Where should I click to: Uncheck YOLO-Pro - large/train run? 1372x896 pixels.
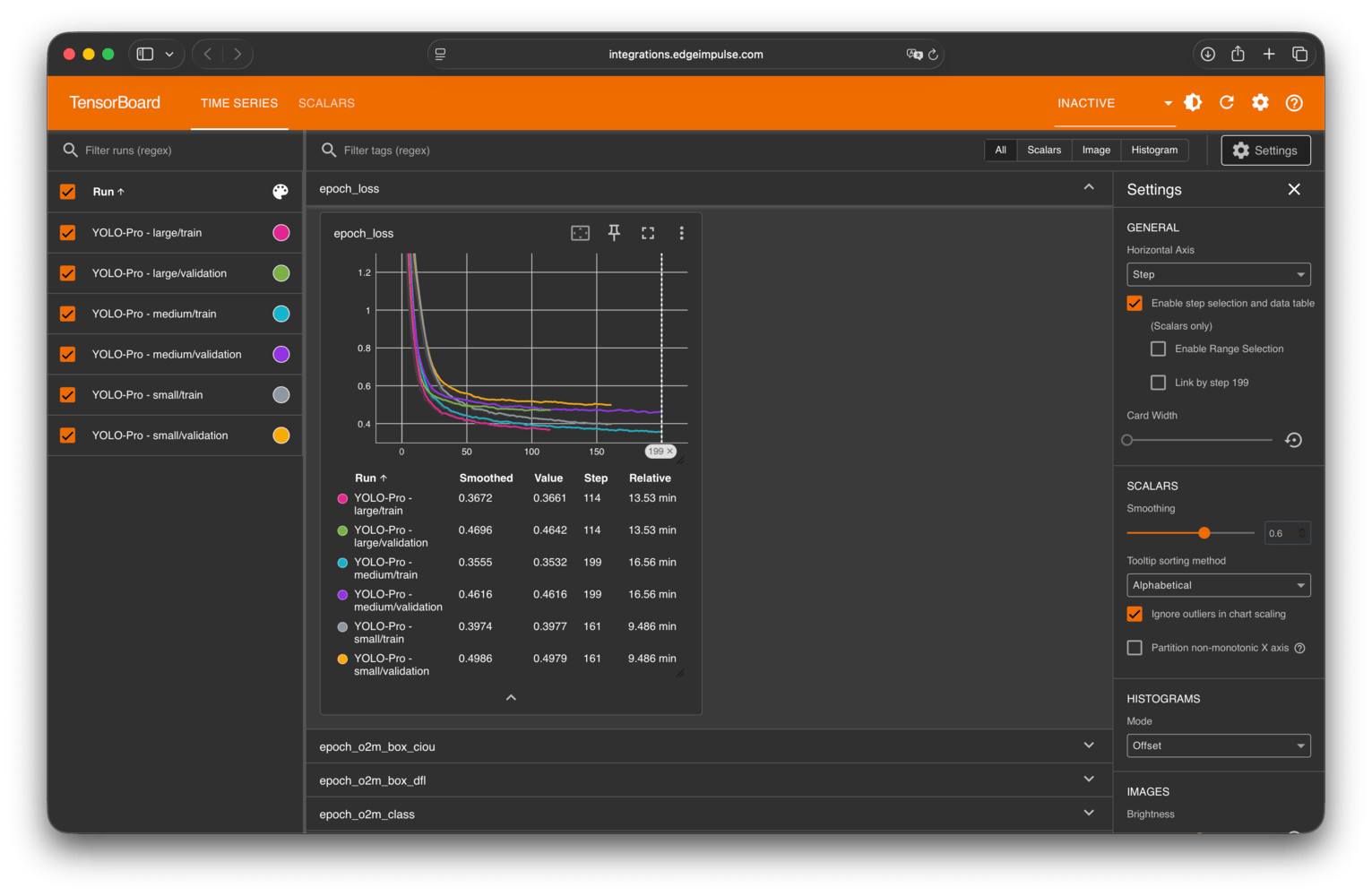coord(67,233)
